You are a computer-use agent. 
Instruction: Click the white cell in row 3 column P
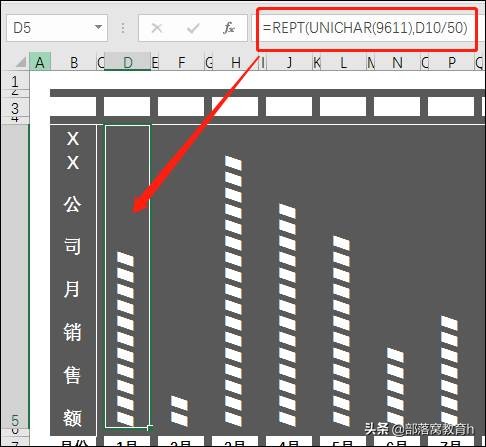point(451,107)
